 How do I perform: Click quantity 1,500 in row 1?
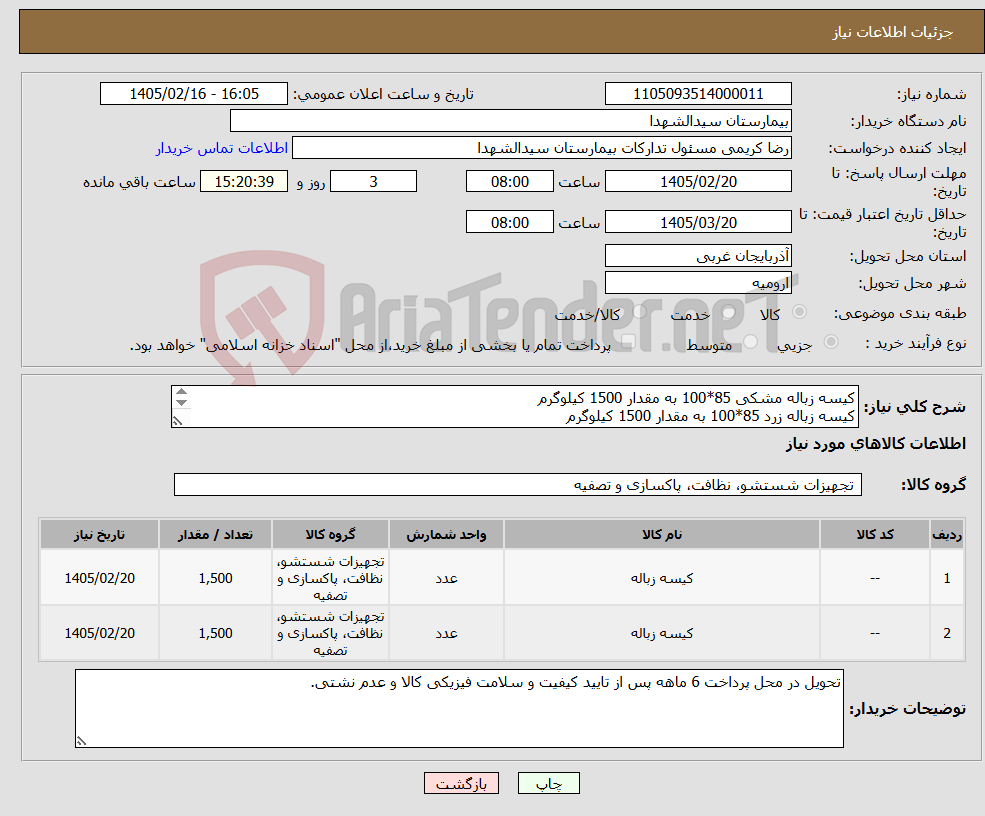tap(215, 578)
